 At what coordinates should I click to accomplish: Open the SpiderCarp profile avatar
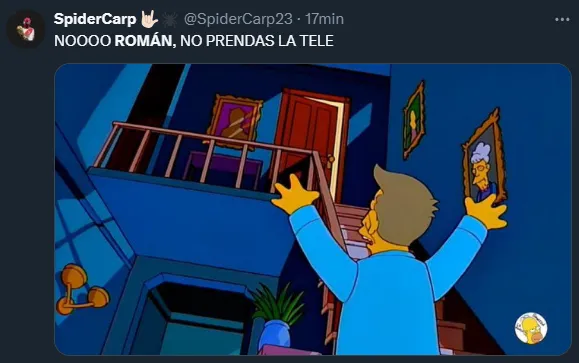pyautogui.click(x=25, y=29)
